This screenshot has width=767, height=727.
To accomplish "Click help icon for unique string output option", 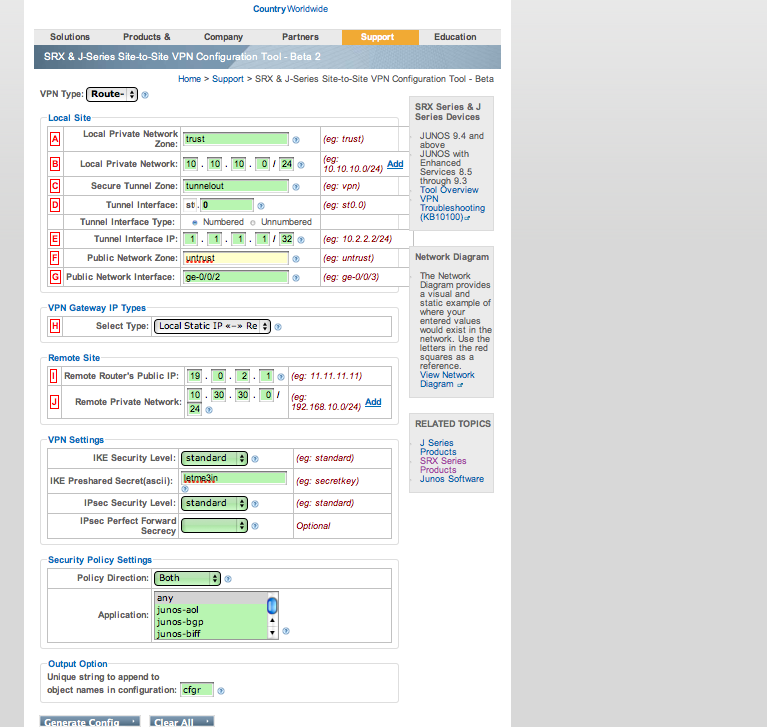I will point(221,691).
